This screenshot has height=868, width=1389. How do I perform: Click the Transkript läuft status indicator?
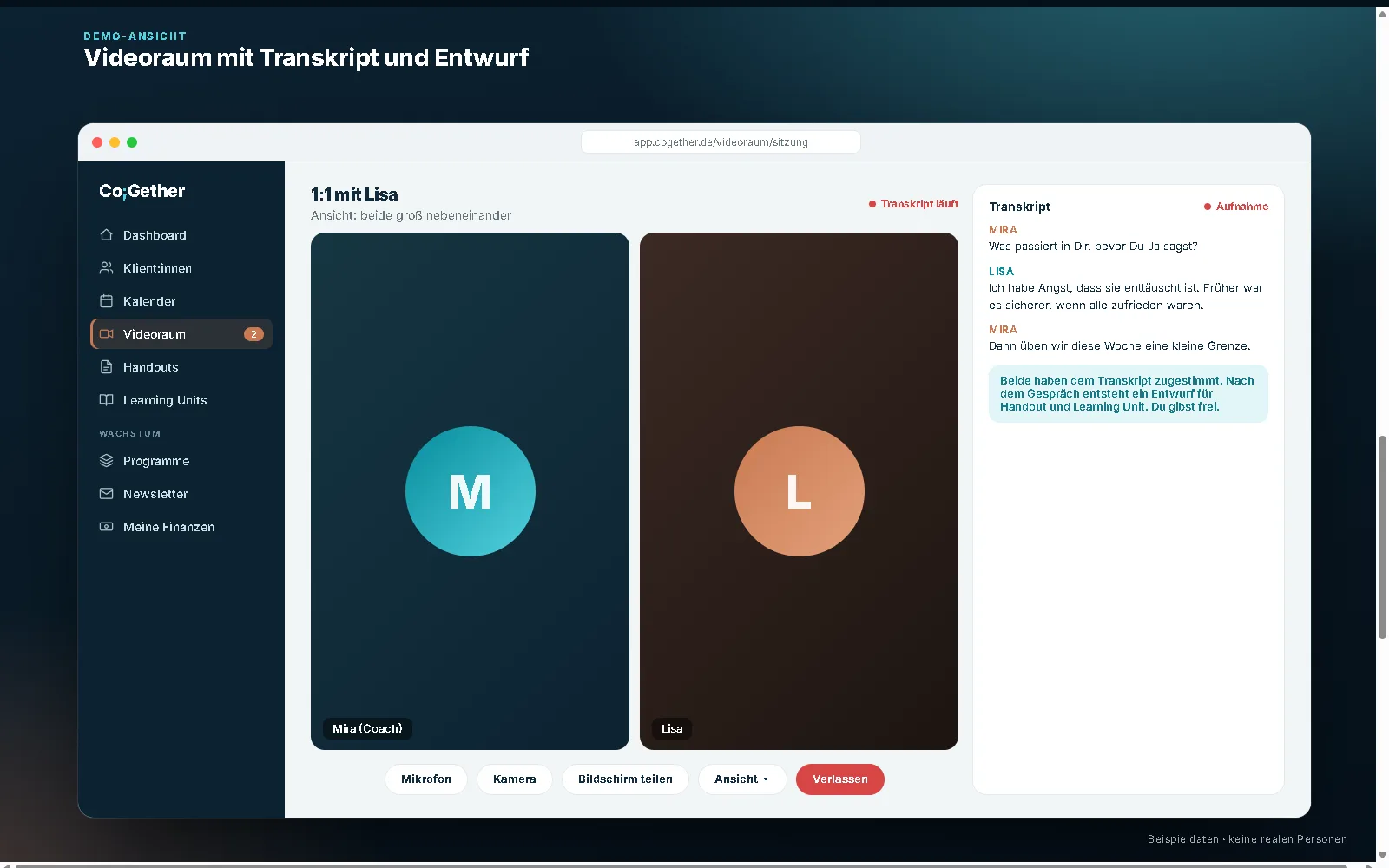[x=913, y=204]
